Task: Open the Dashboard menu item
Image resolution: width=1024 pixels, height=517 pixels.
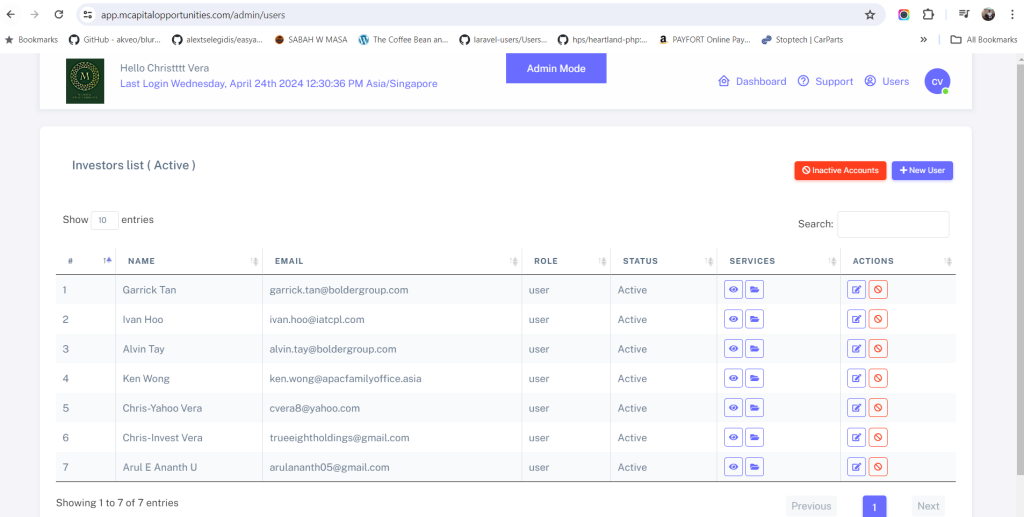Action: tap(752, 82)
